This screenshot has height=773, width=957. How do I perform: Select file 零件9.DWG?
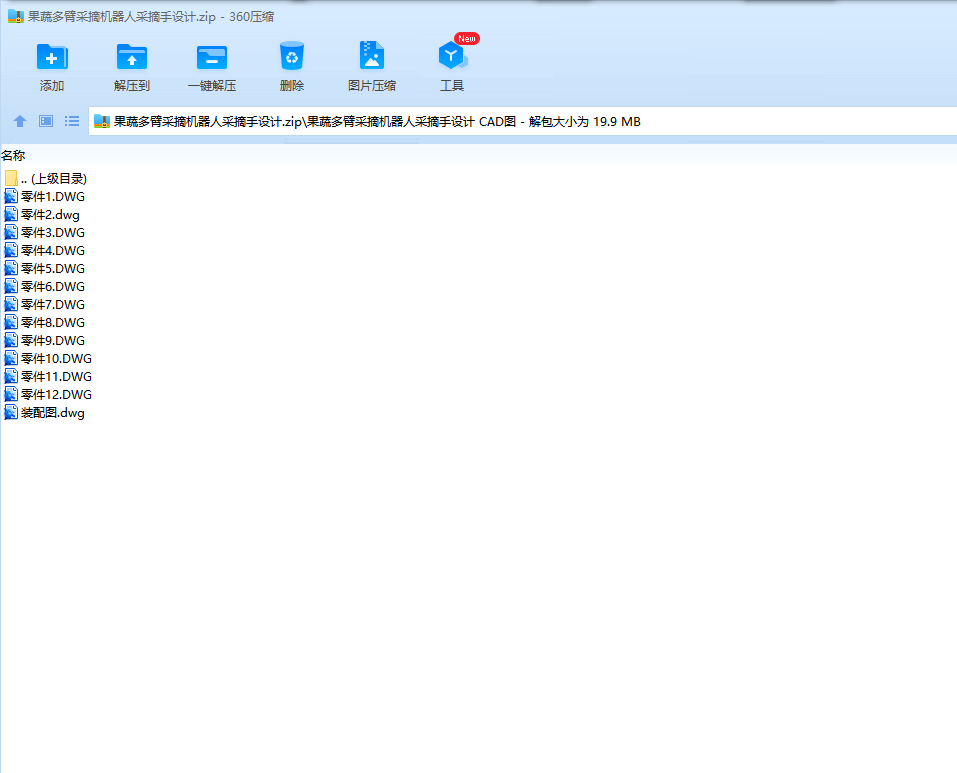45,340
